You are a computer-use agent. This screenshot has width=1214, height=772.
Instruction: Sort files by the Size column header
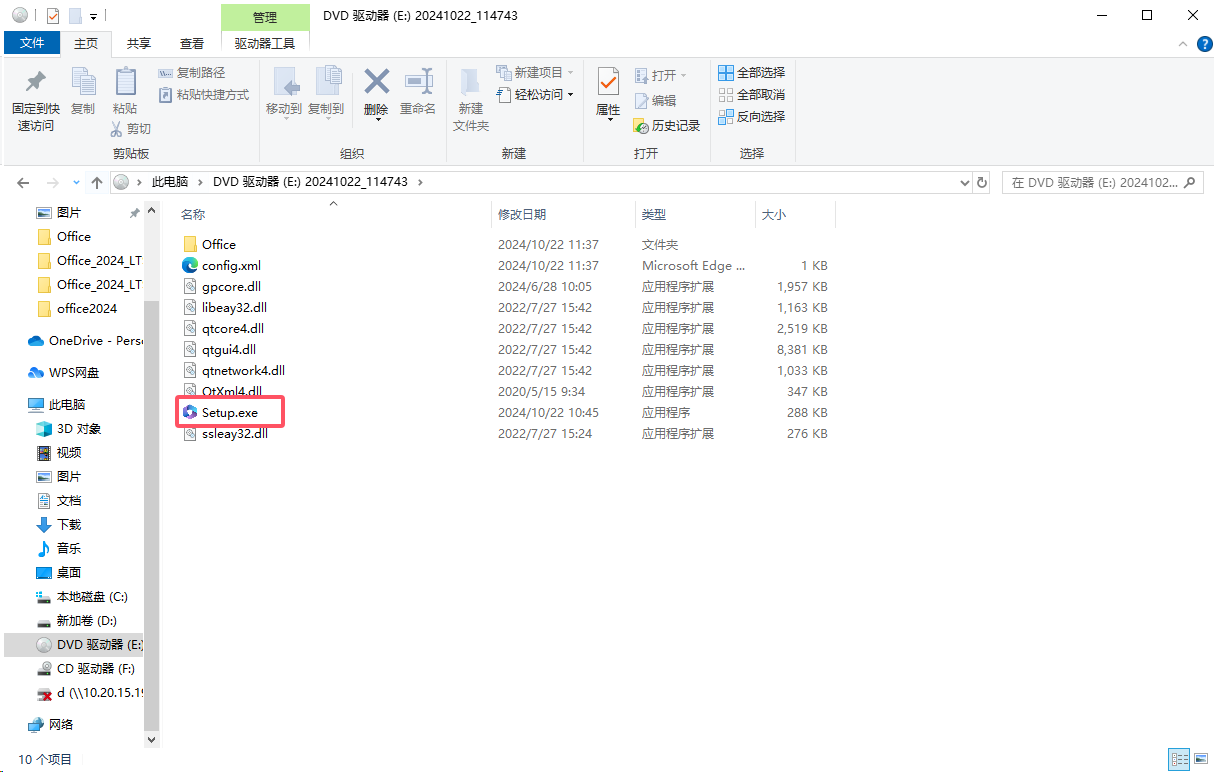tap(775, 215)
